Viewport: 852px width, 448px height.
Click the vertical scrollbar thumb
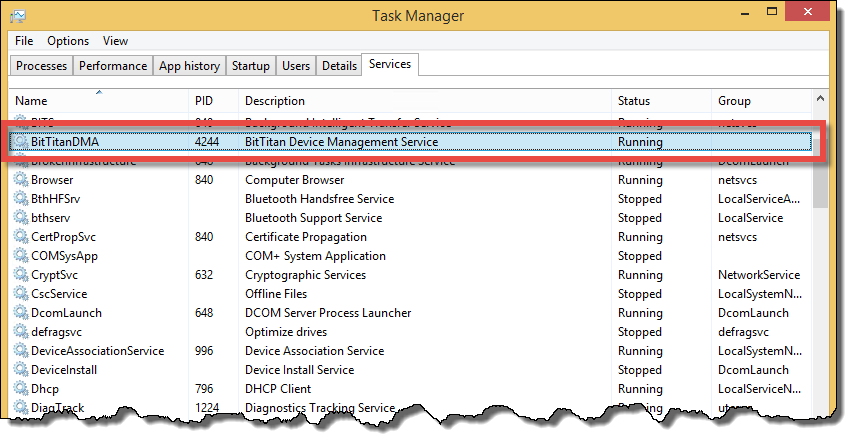(820, 173)
